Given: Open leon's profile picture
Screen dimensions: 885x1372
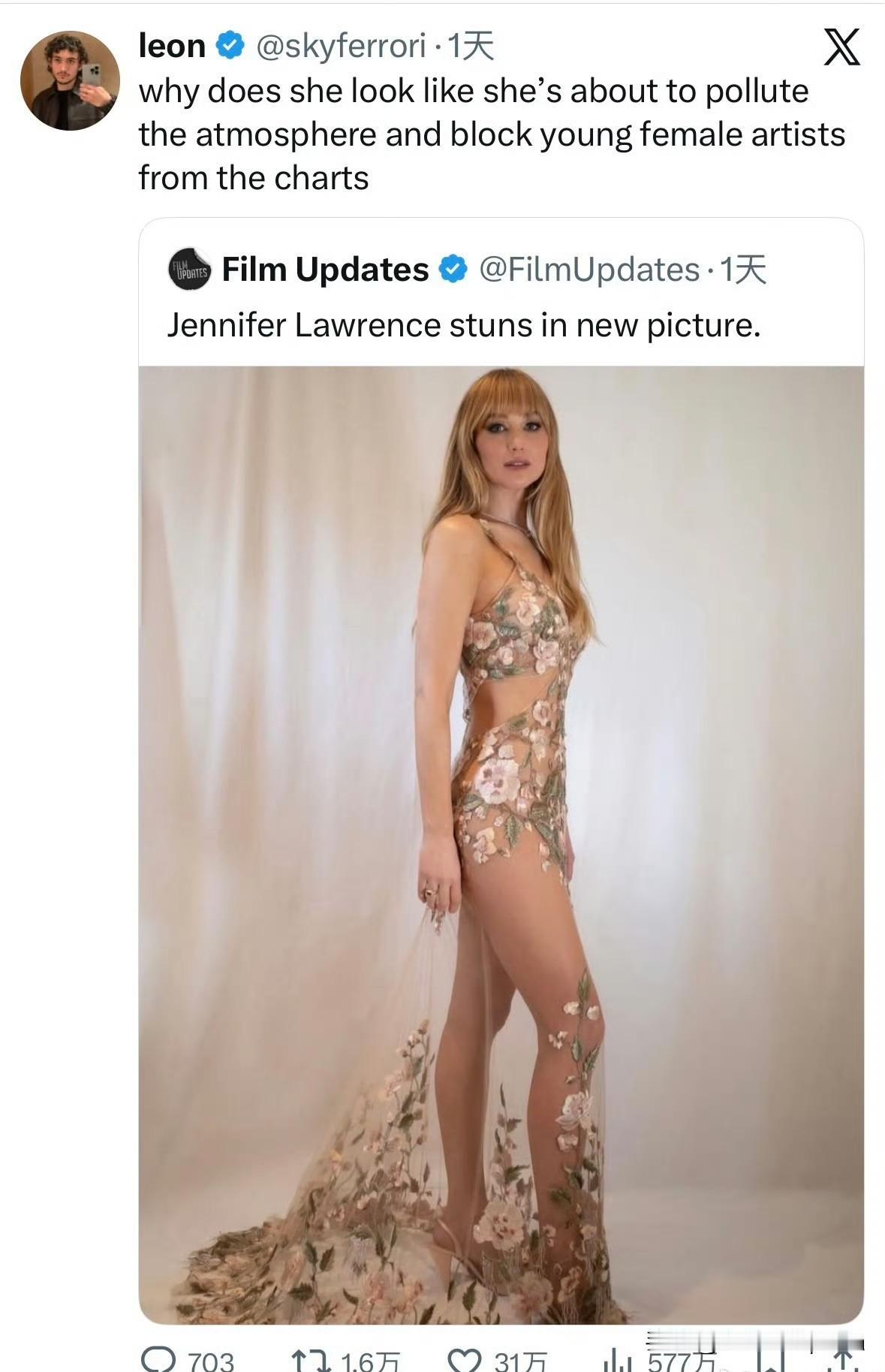Looking at the screenshot, I should tap(70, 80).
